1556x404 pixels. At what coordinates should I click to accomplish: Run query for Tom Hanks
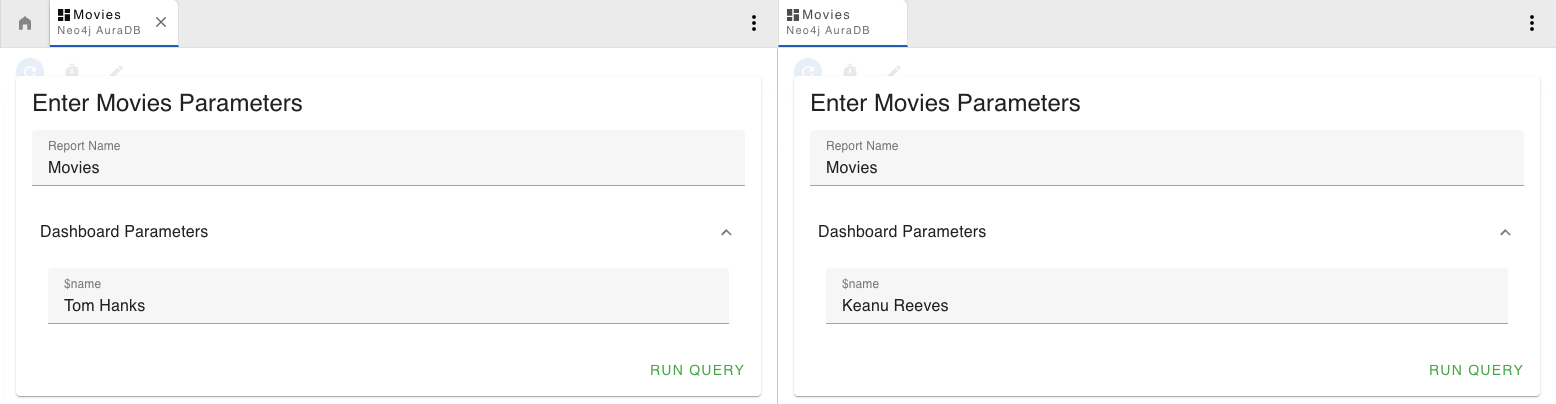point(697,370)
